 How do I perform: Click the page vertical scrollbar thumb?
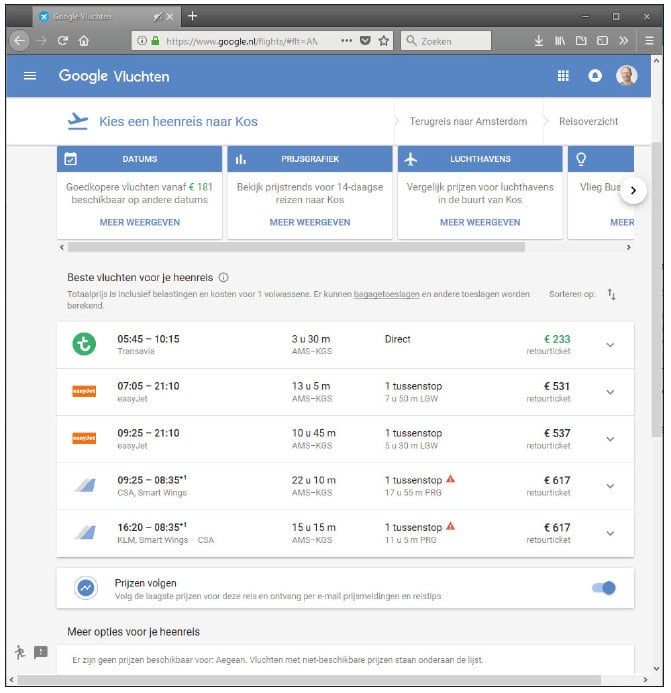[x=657, y=289]
